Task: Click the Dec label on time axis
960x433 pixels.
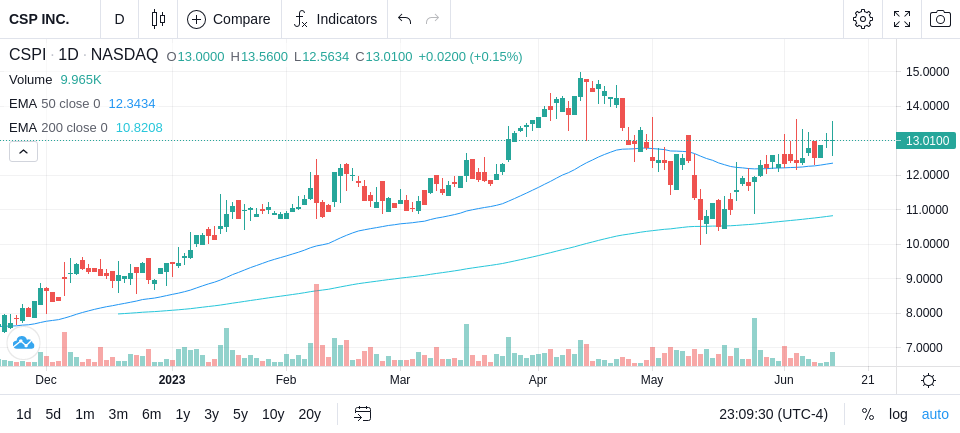Action: coord(46,380)
